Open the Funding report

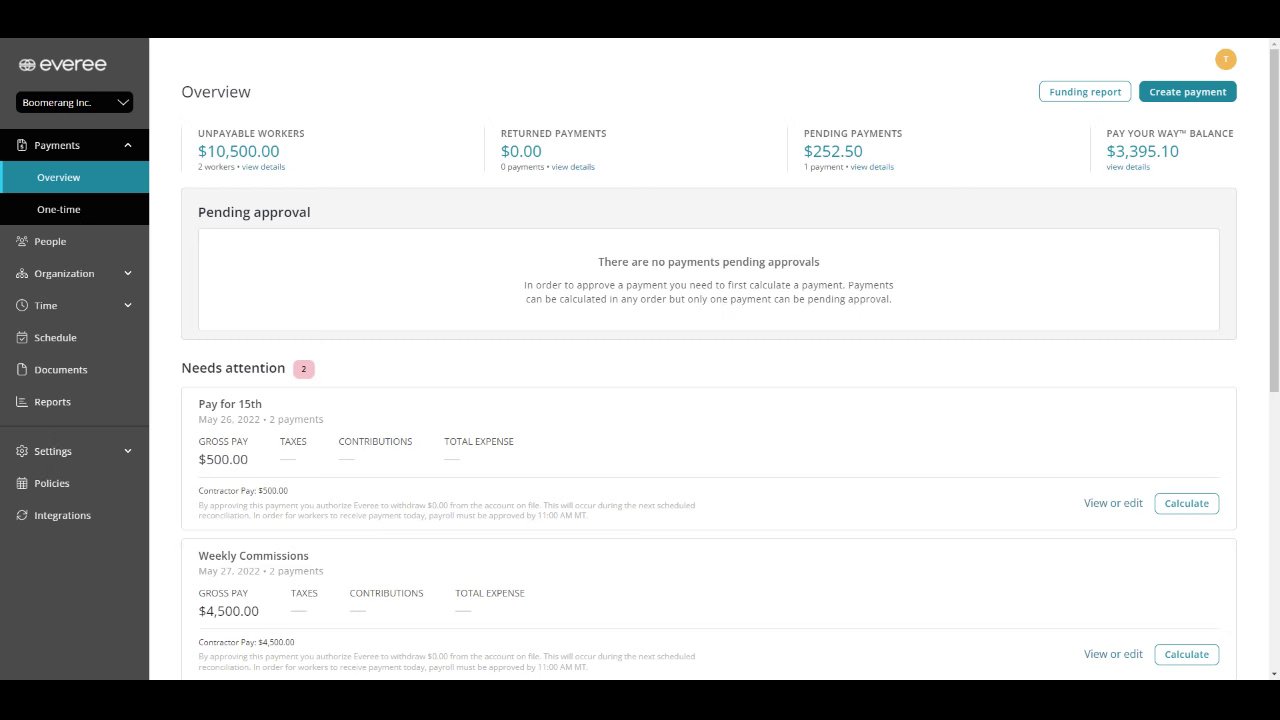pos(1085,92)
